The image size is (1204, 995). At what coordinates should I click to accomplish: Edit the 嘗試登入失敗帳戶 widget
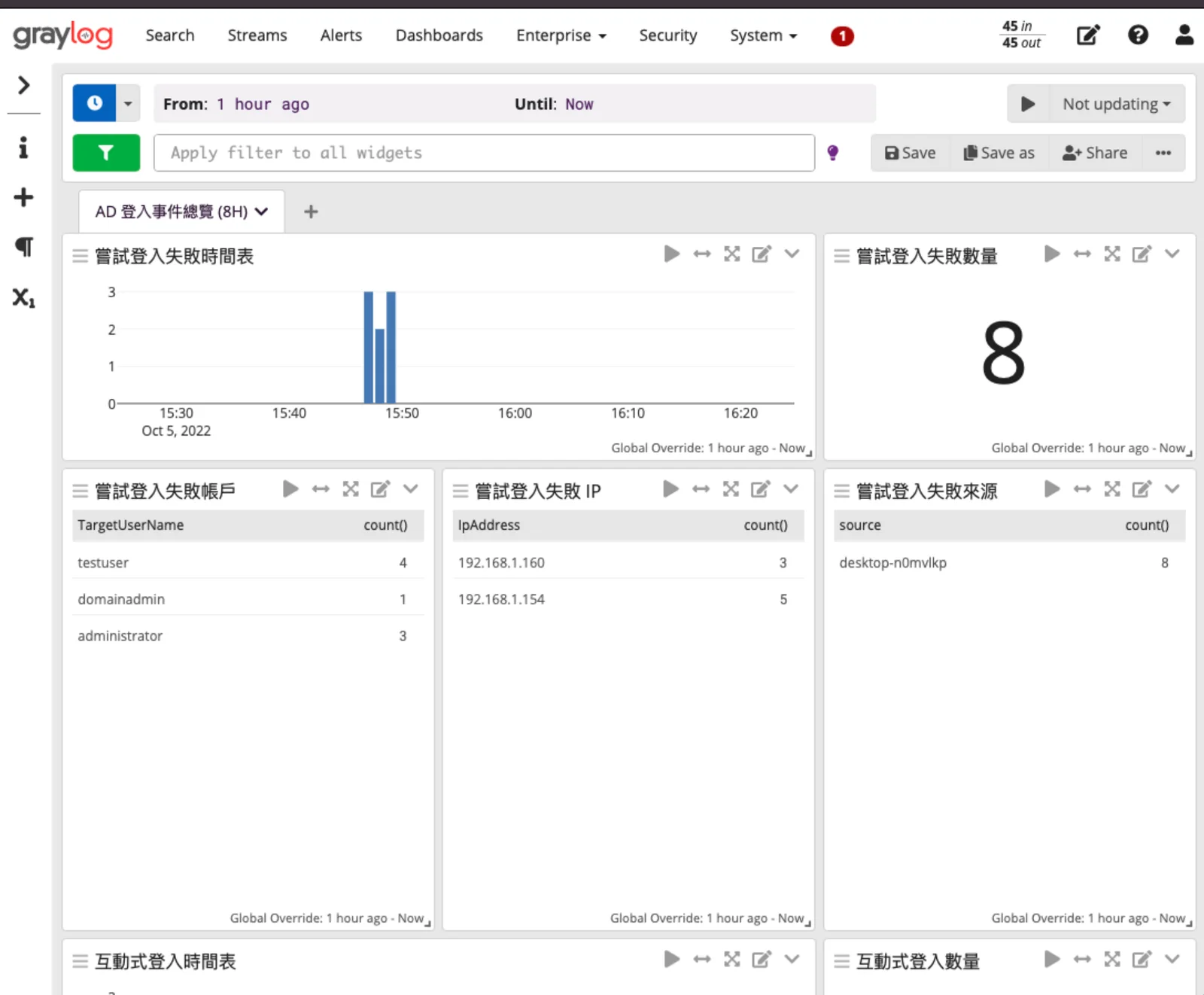click(380, 489)
